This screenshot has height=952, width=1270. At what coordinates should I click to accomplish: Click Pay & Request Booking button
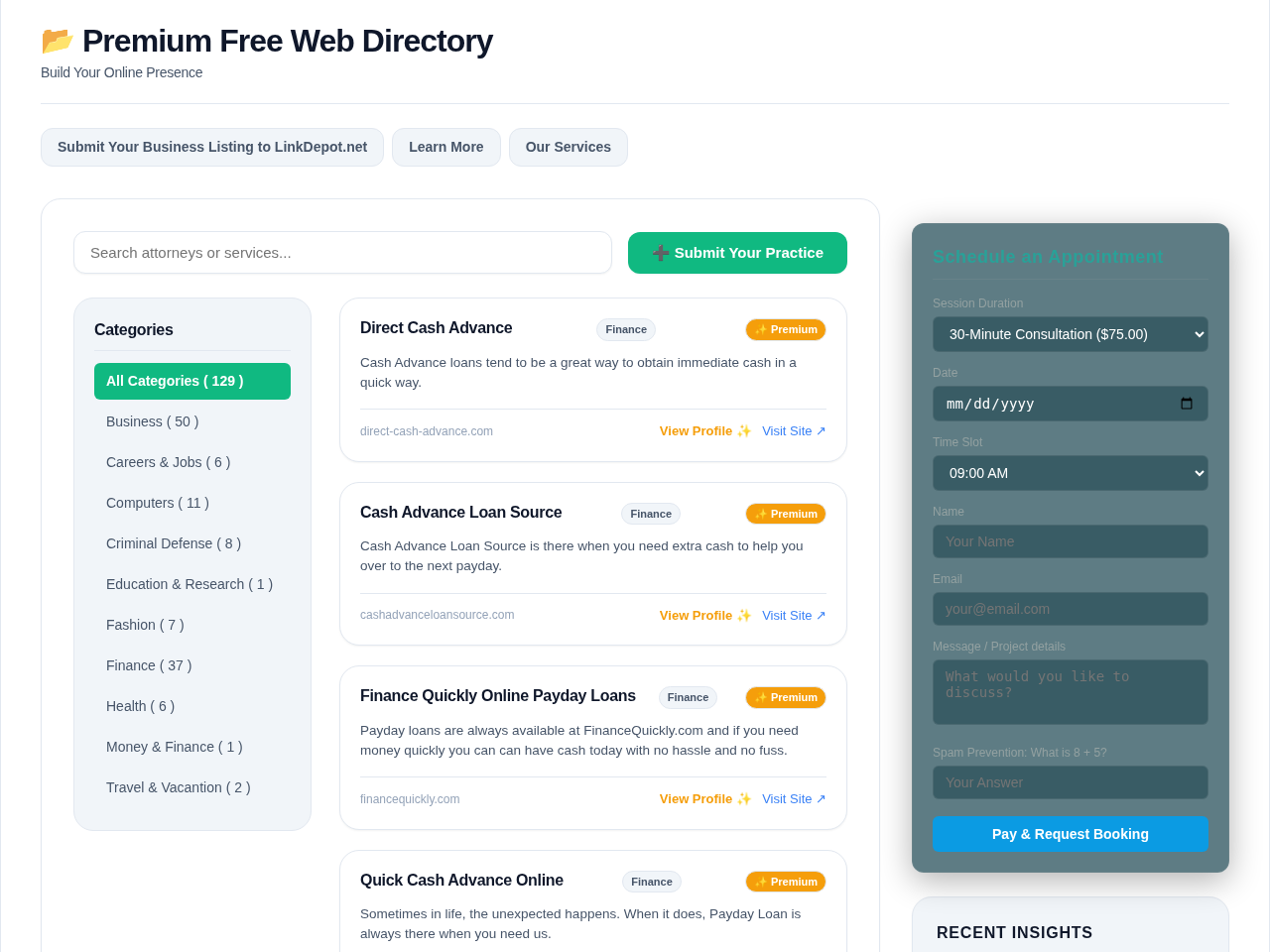pyautogui.click(x=1071, y=834)
